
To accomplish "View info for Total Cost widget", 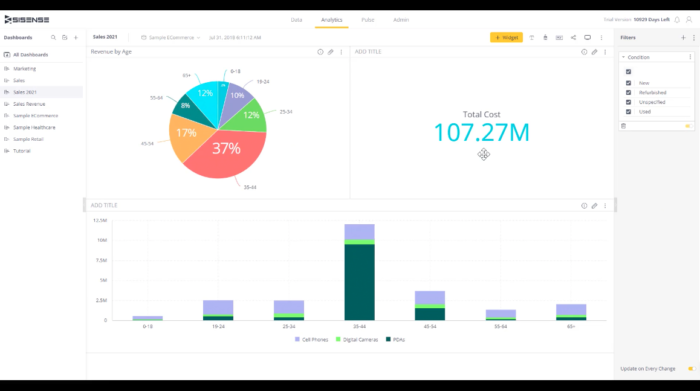I will 584,52.
